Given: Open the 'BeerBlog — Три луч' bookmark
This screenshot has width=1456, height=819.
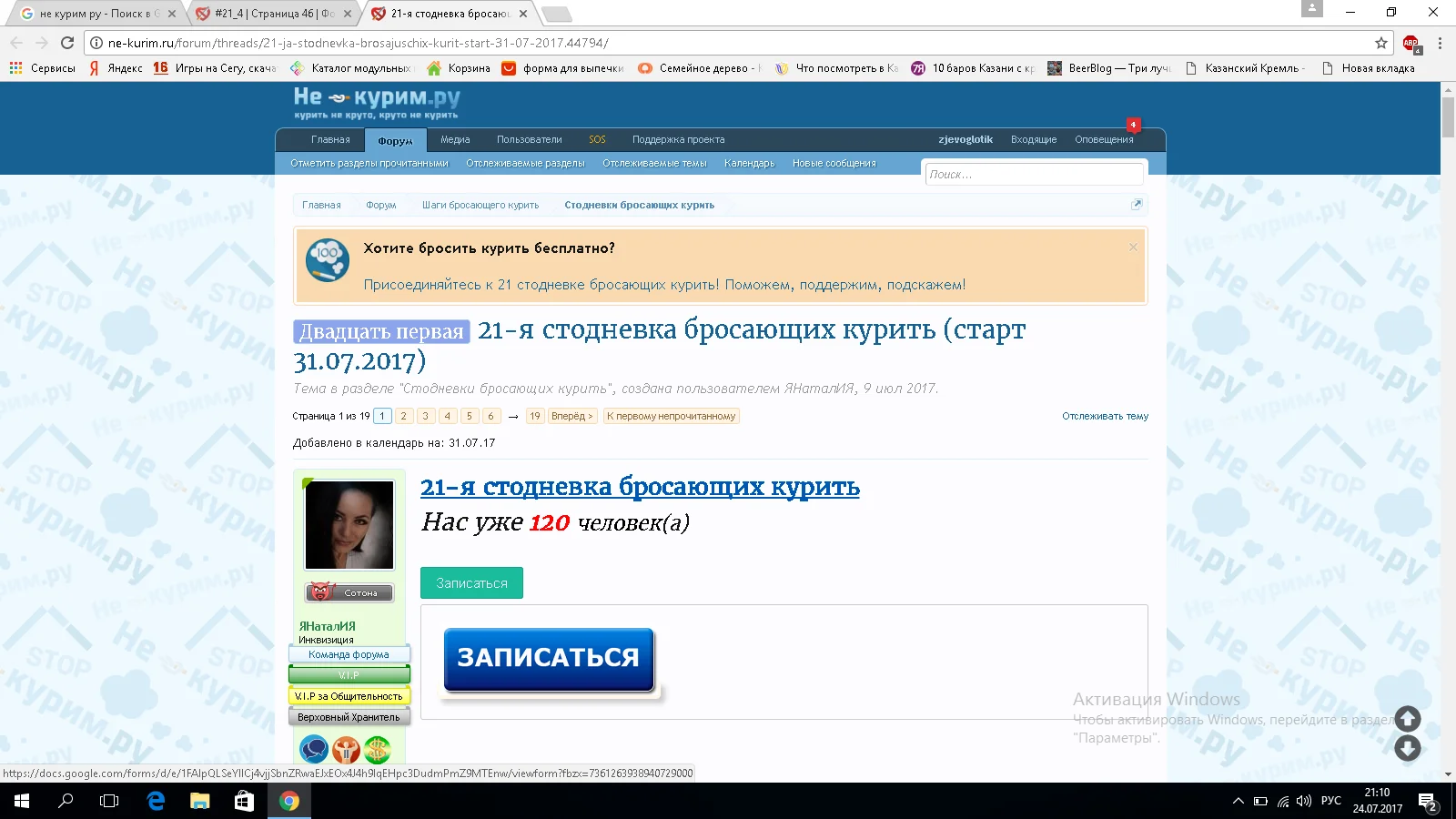Looking at the screenshot, I should [1109, 68].
